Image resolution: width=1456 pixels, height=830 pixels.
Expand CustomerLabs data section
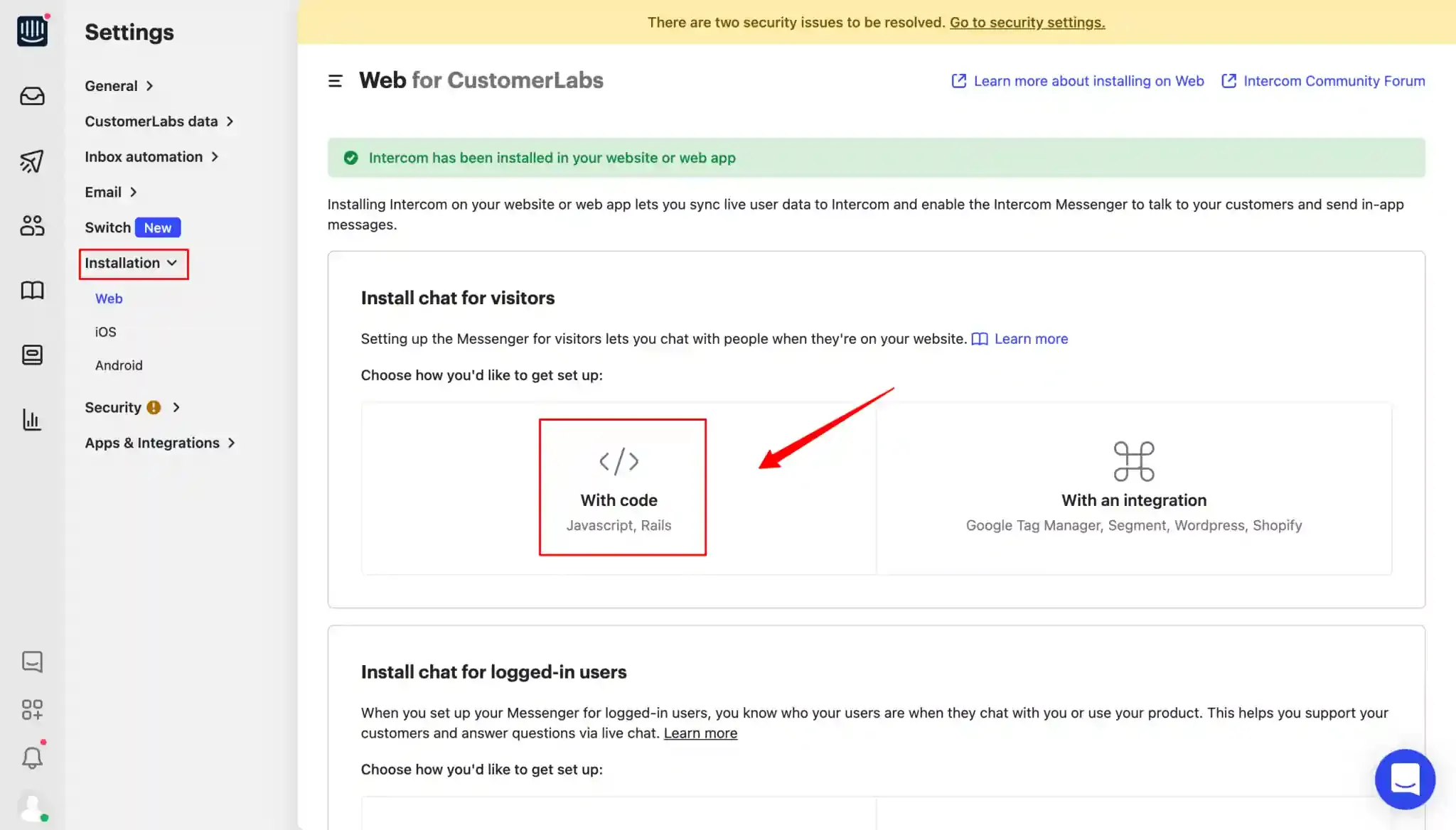[159, 122]
